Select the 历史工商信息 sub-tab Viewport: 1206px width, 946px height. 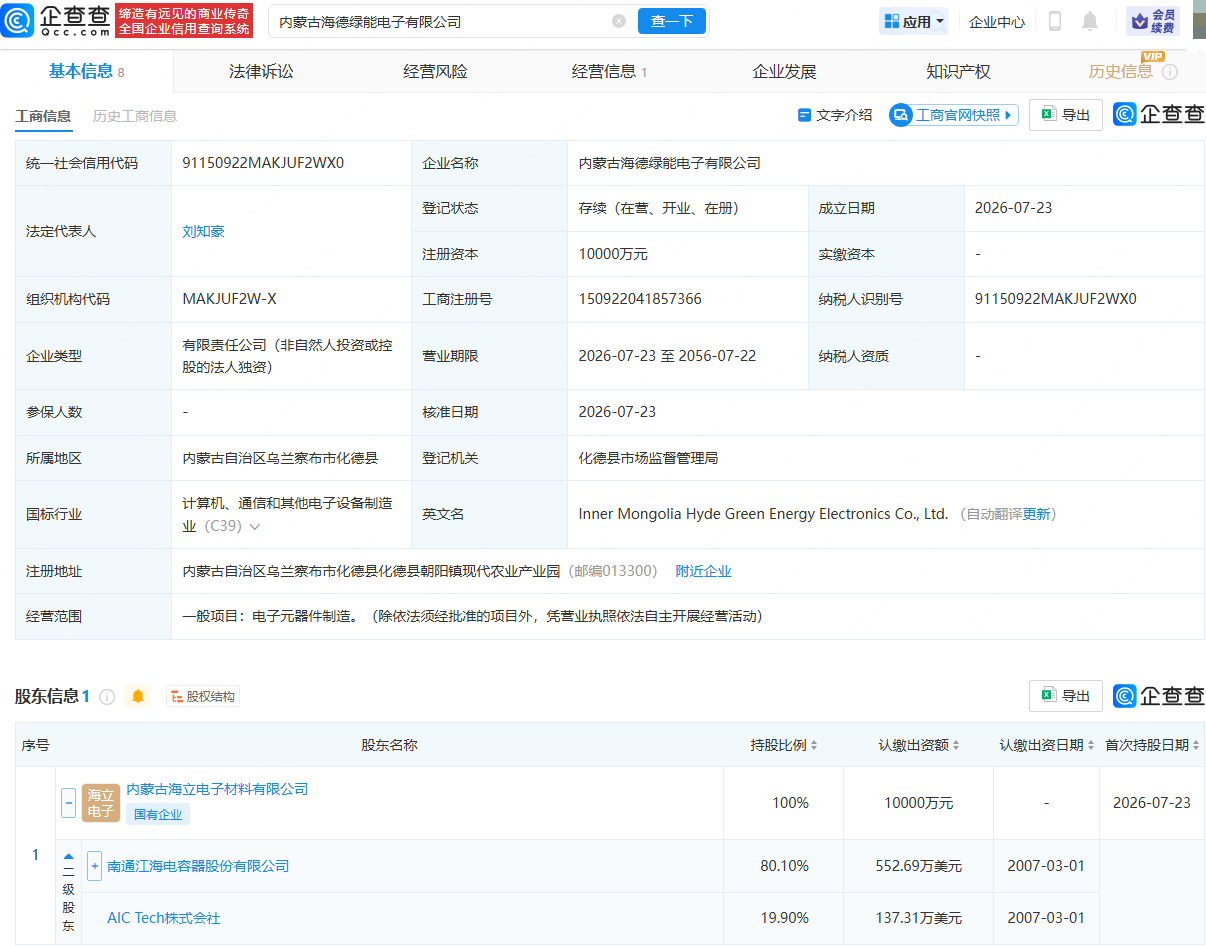coord(135,116)
